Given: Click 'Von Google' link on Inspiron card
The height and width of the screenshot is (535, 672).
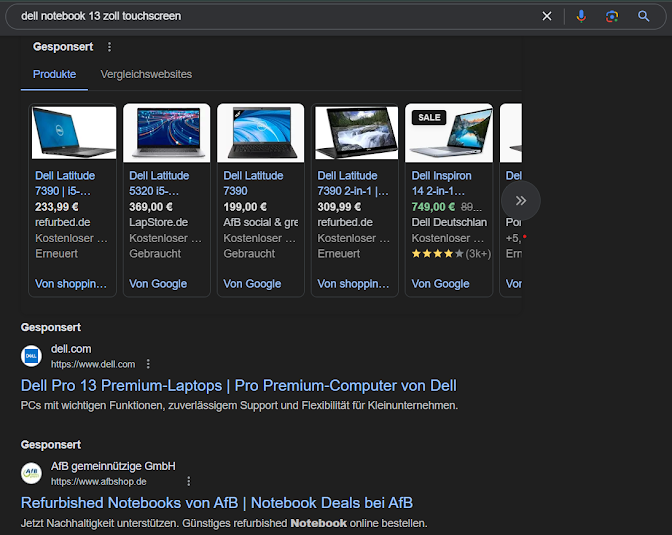Looking at the screenshot, I should [x=441, y=284].
